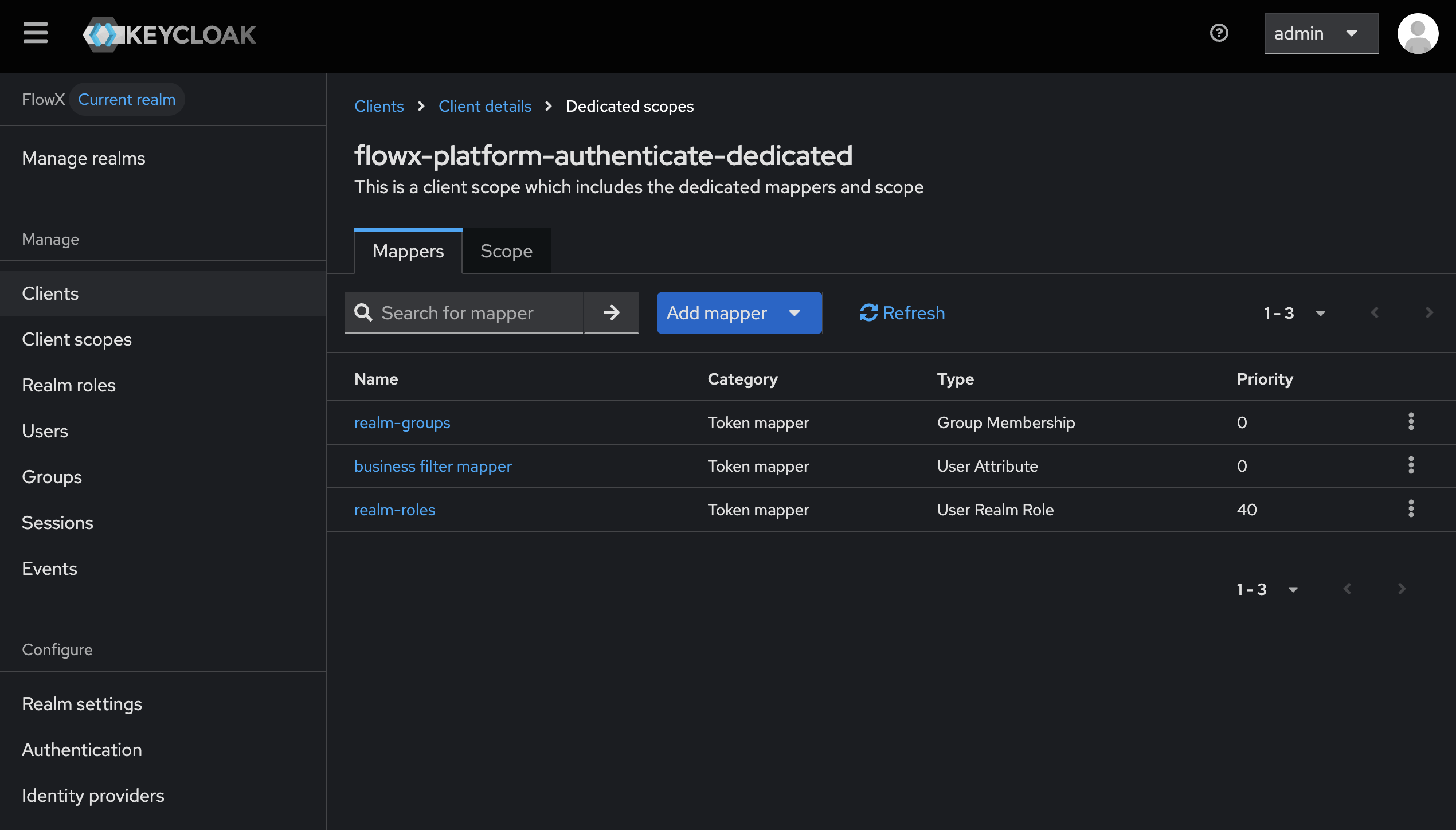1456x830 pixels.
Task: Open kebab menu for realm-roles mapper
Action: (1411, 509)
